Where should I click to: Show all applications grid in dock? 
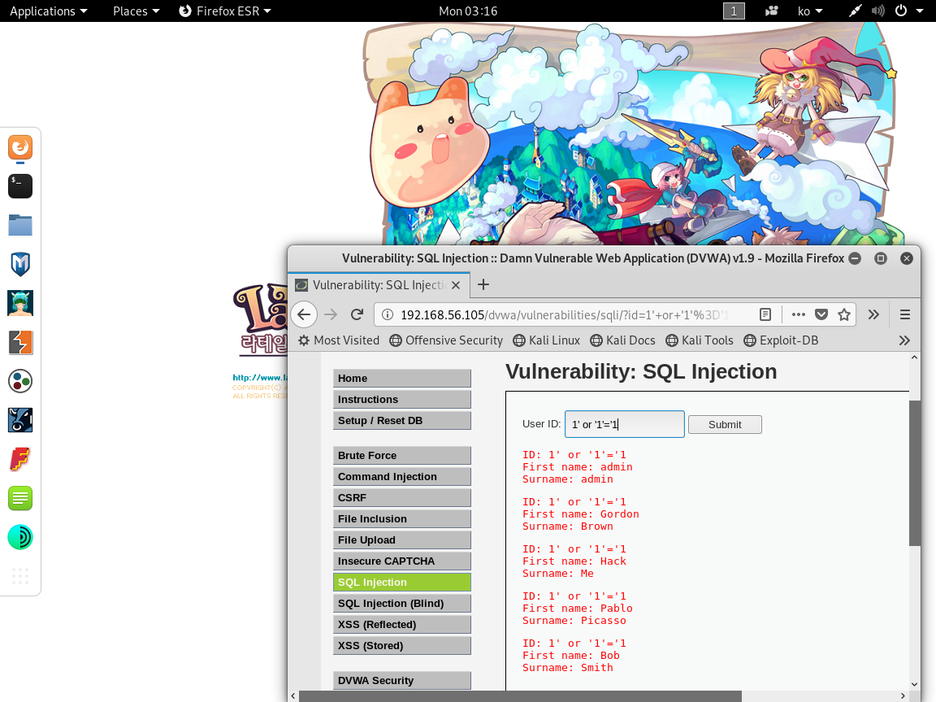[x=20, y=576]
